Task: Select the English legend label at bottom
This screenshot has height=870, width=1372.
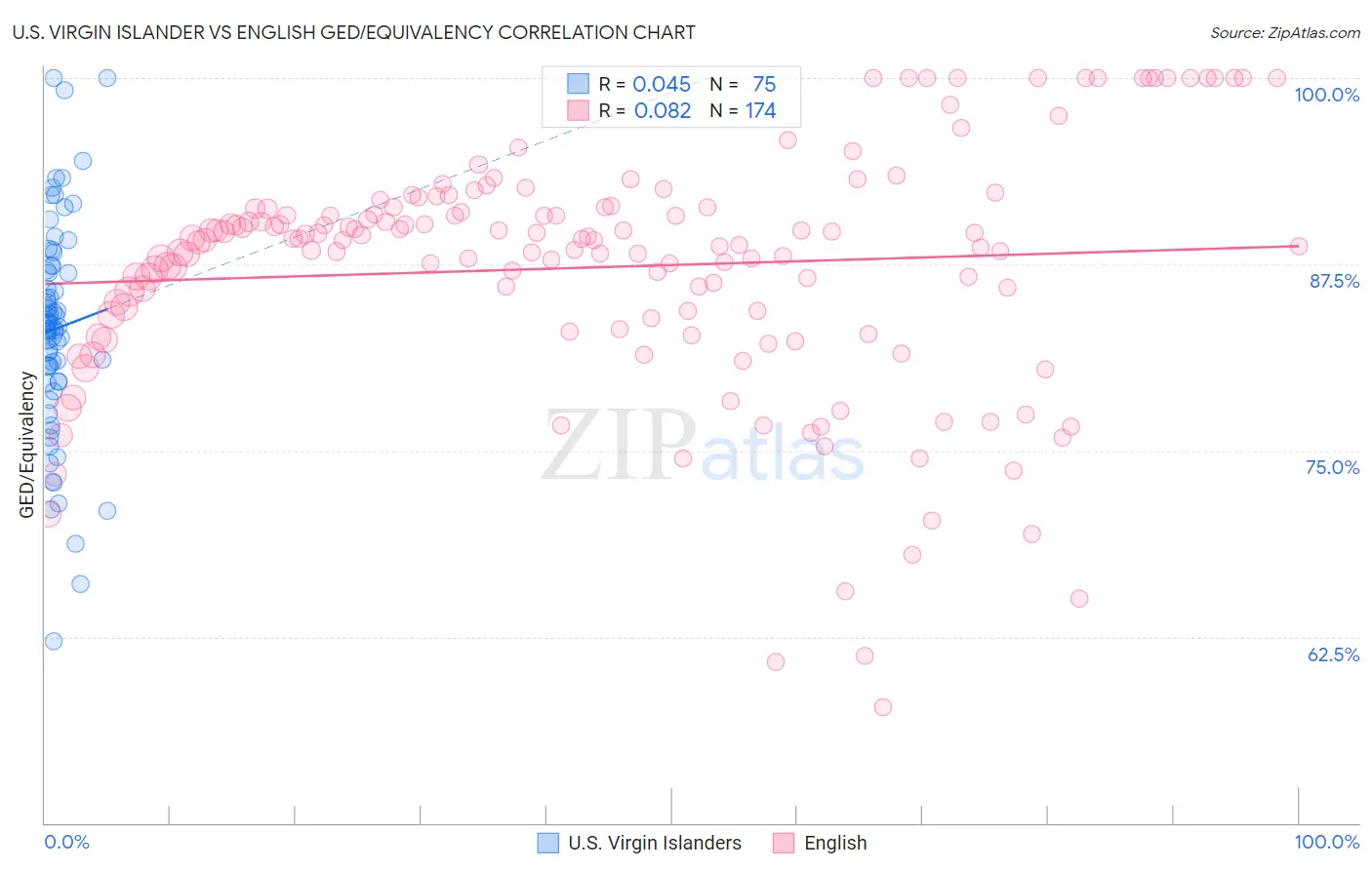Action: tap(835, 843)
